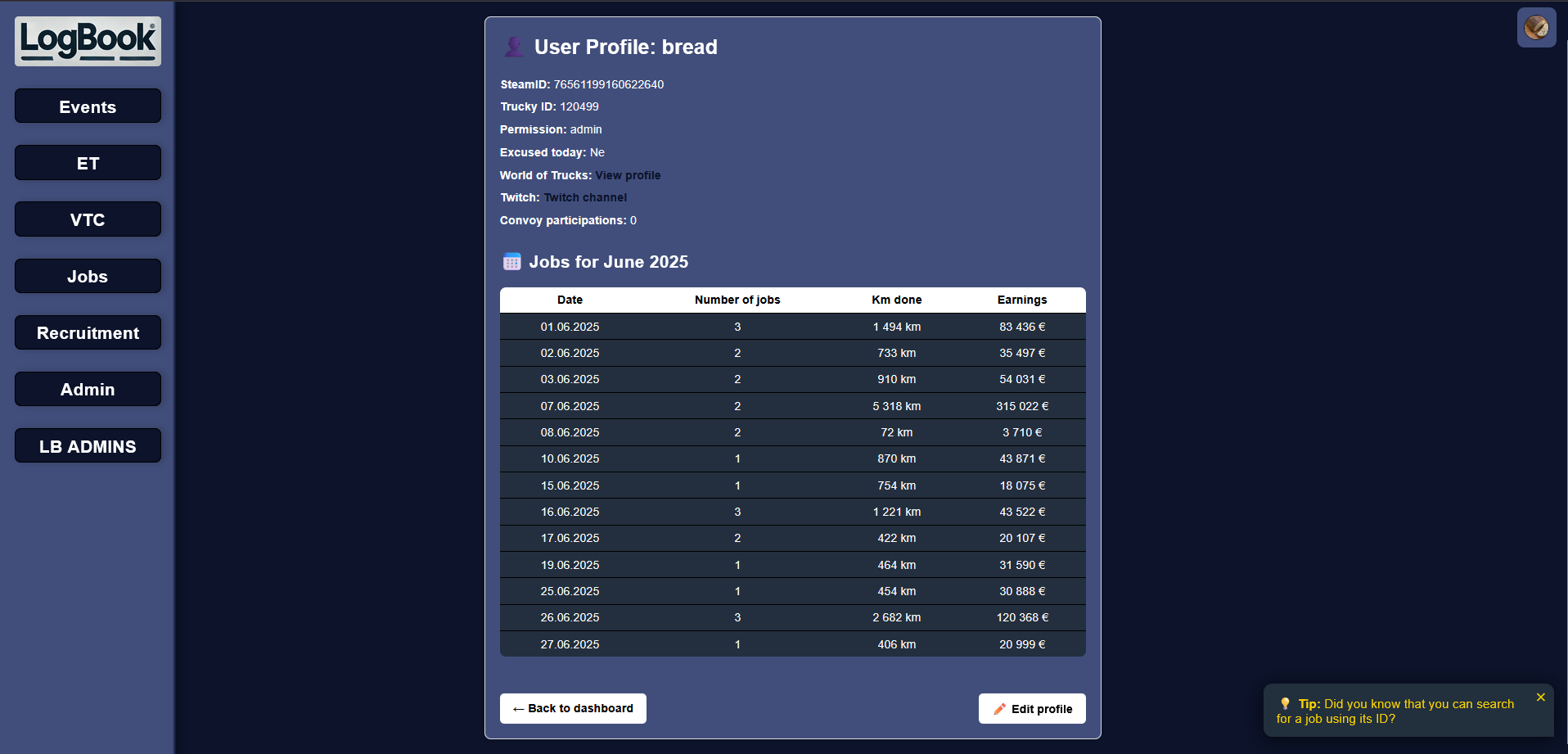Click the lightbulb tip icon

[x=1285, y=704]
